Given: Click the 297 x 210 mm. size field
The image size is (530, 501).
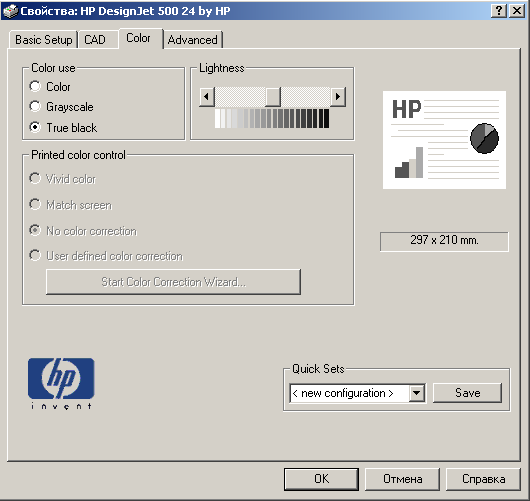Looking at the screenshot, I should point(444,241).
